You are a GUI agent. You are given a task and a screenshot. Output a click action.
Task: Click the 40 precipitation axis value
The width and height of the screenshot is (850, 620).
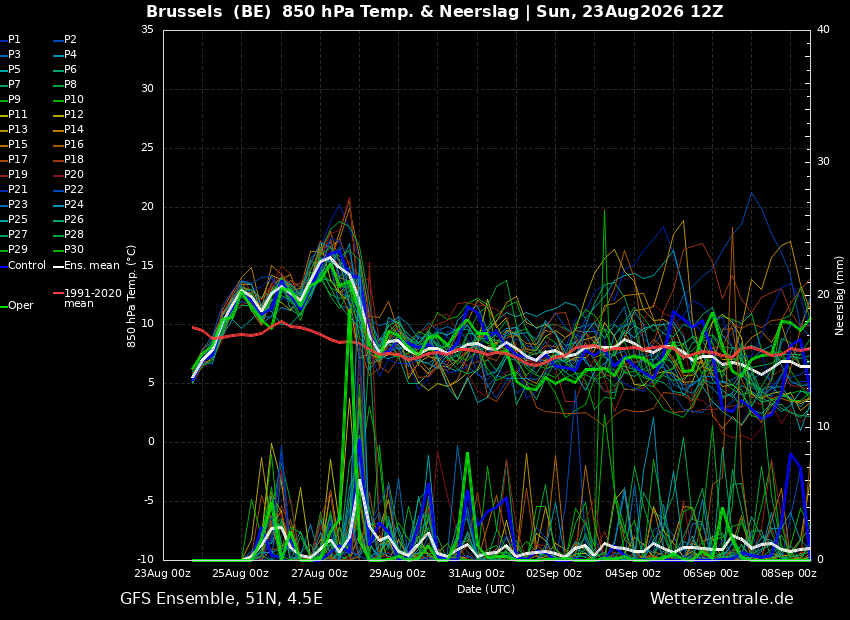click(823, 30)
